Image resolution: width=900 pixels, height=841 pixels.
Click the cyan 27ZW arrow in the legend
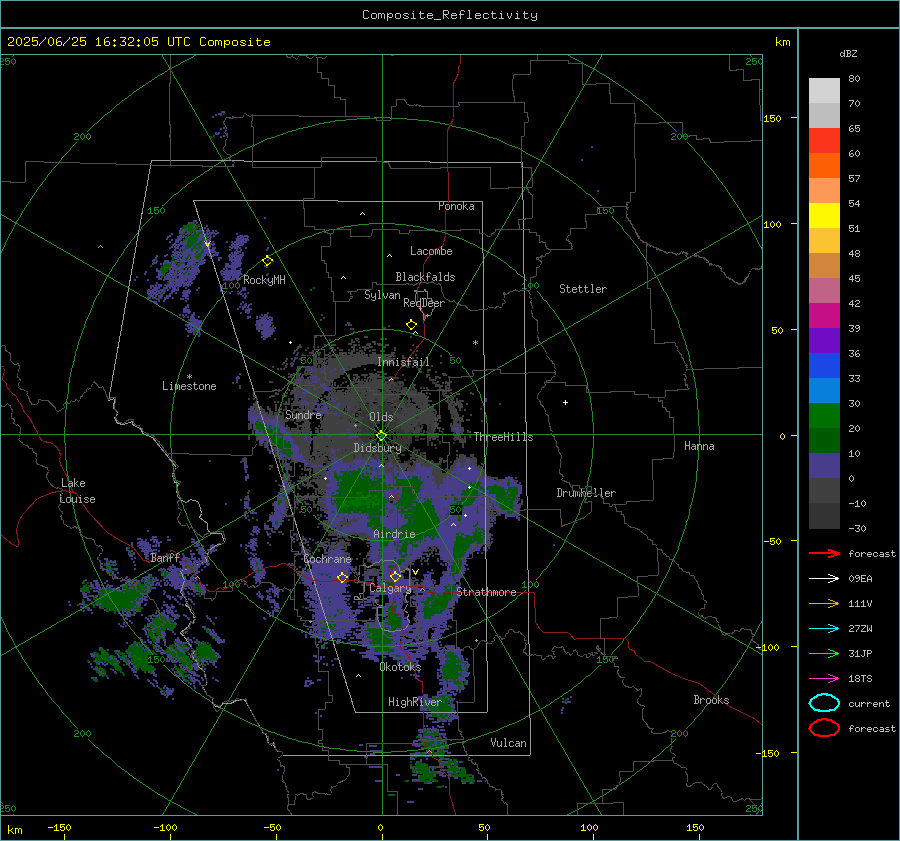[825, 629]
